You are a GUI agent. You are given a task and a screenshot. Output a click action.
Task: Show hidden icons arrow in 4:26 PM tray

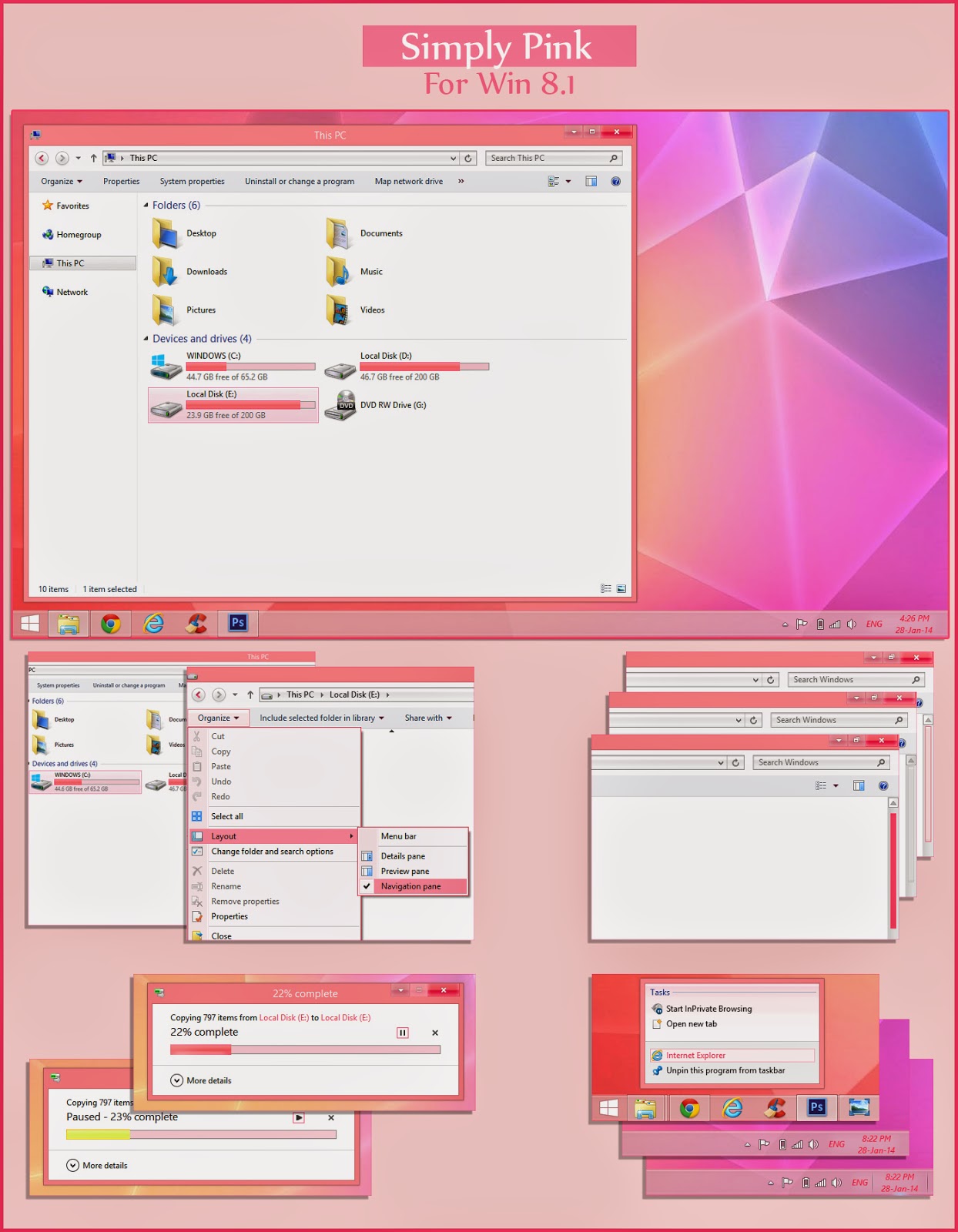785,624
